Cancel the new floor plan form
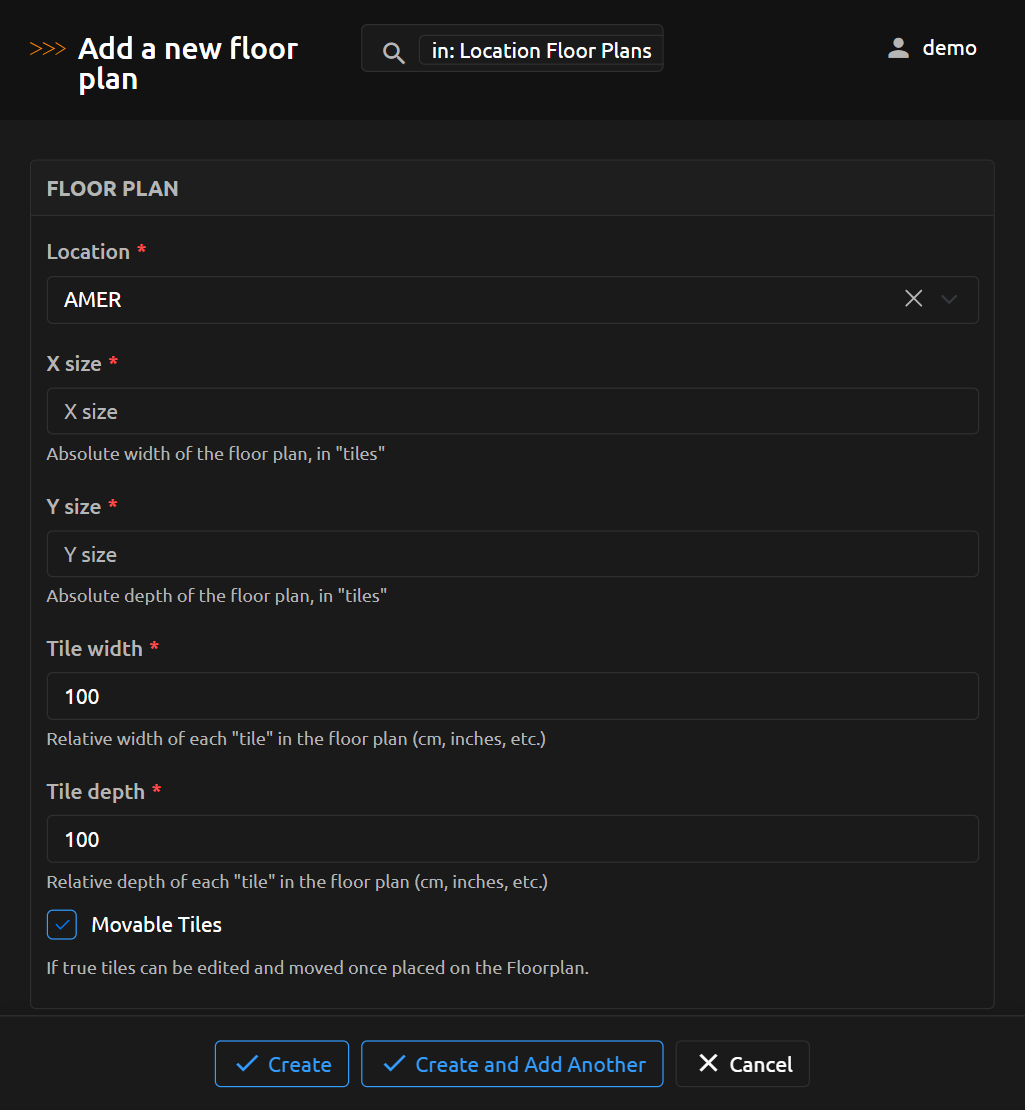The width and height of the screenshot is (1025, 1110). click(743, 1064)
